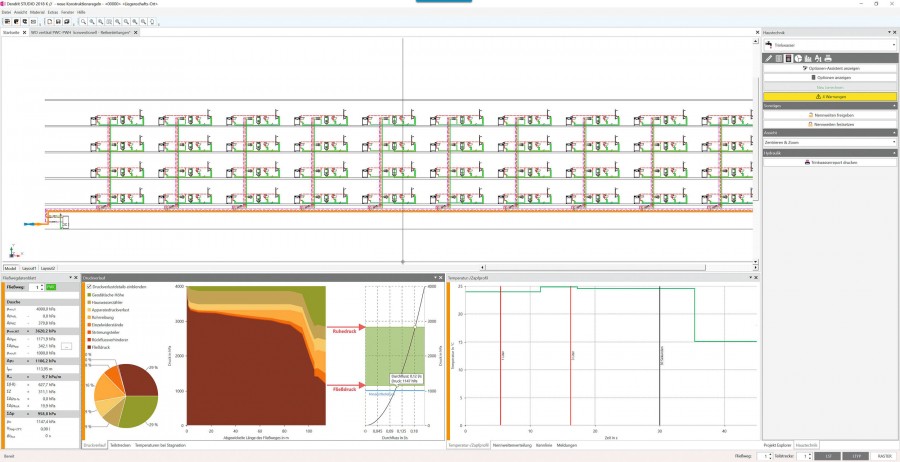Toggle the green PWC button

(x=51, y=286)
